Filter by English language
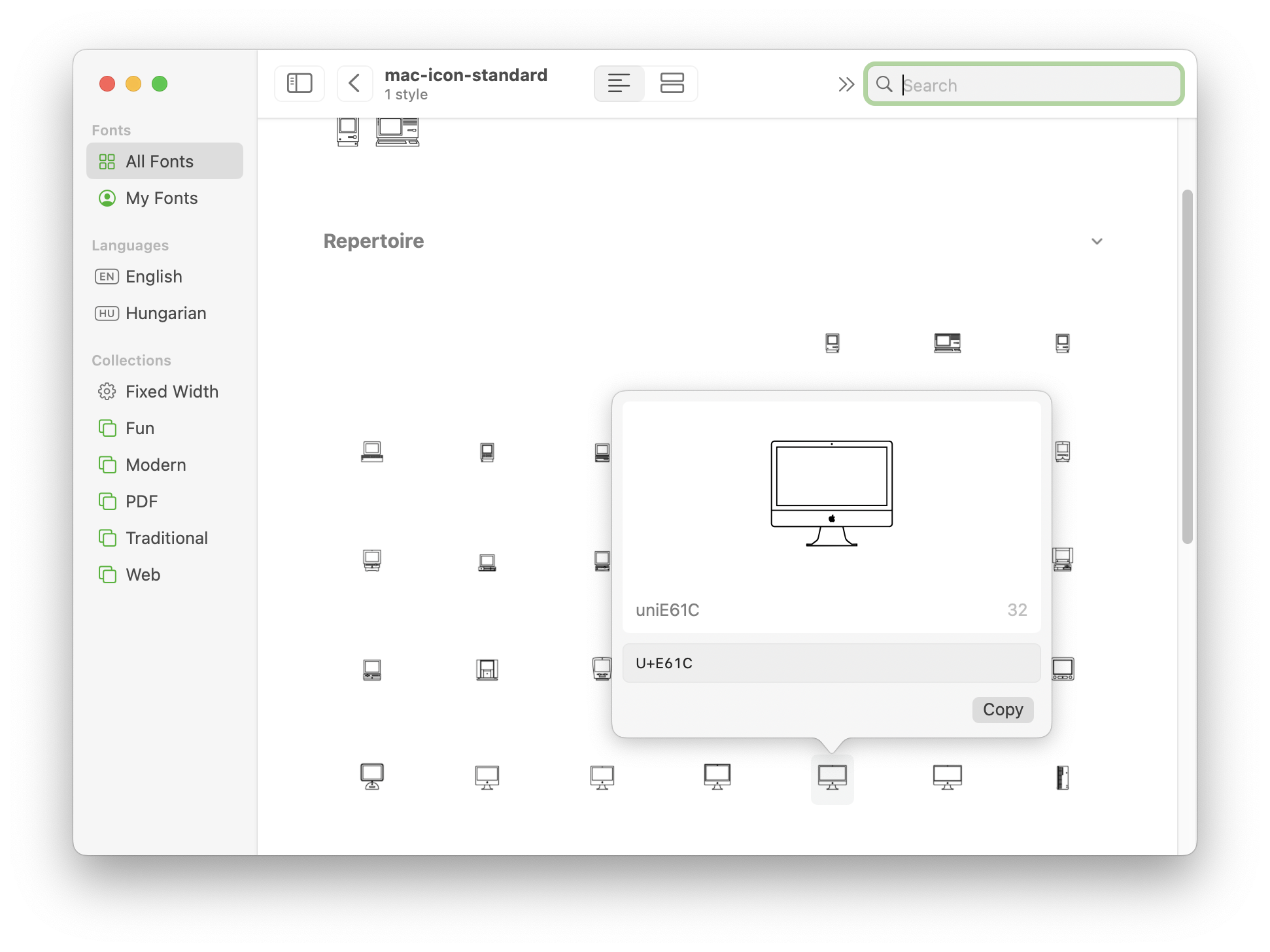The width and height of the screenshot is (1270, 952). (x=165, y=277)
